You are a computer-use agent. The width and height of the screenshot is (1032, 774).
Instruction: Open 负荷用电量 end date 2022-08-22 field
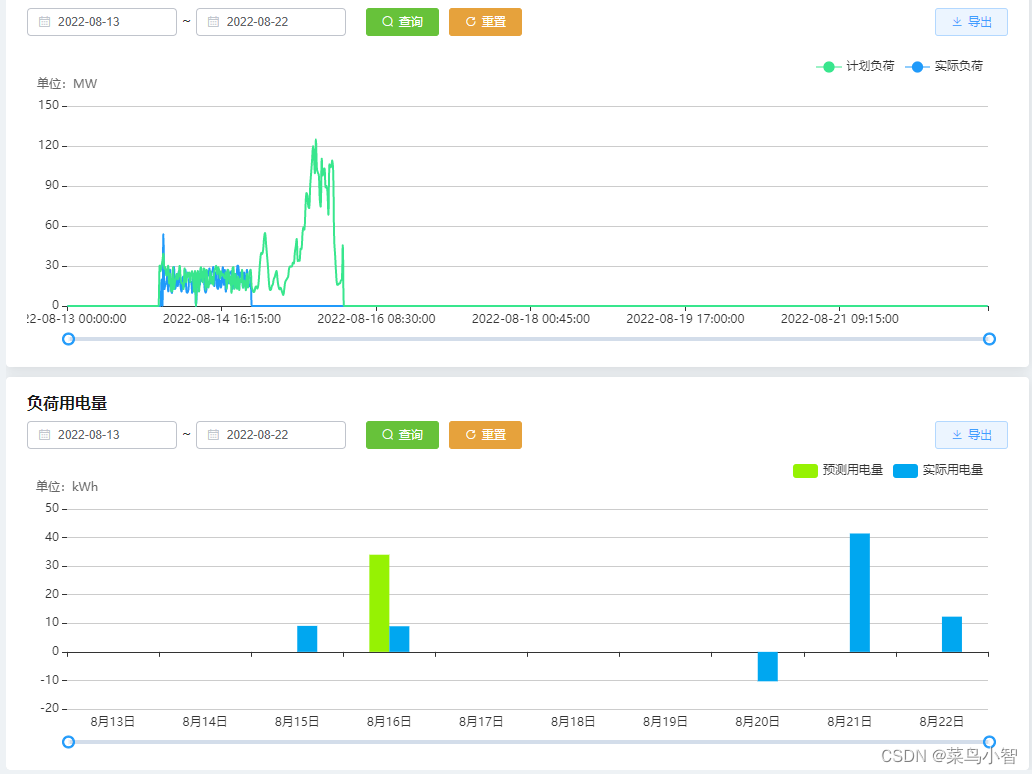pos(271,434)
